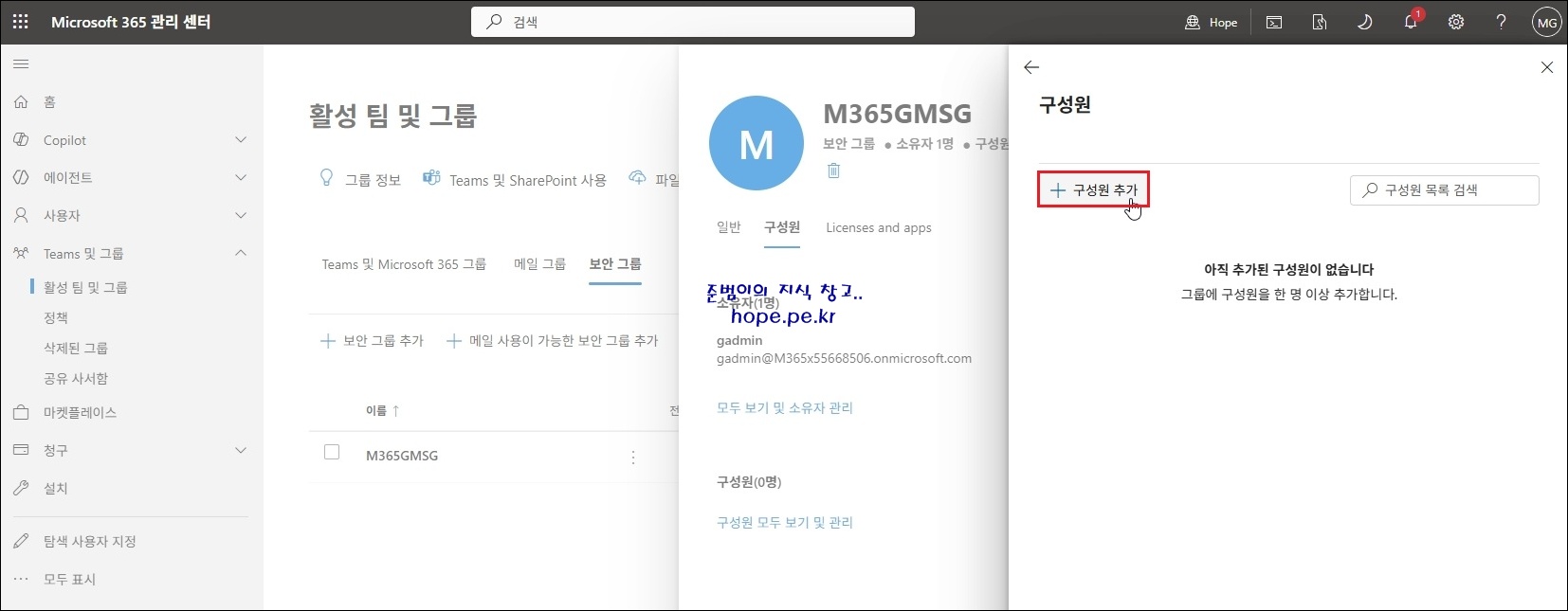Check the M365GMSG row checkbox
The height and width of the screenshot is (611, 1568).
332,452
